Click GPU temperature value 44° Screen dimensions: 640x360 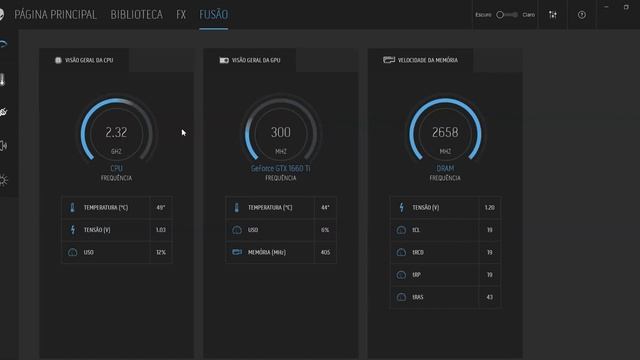(325, 207)
